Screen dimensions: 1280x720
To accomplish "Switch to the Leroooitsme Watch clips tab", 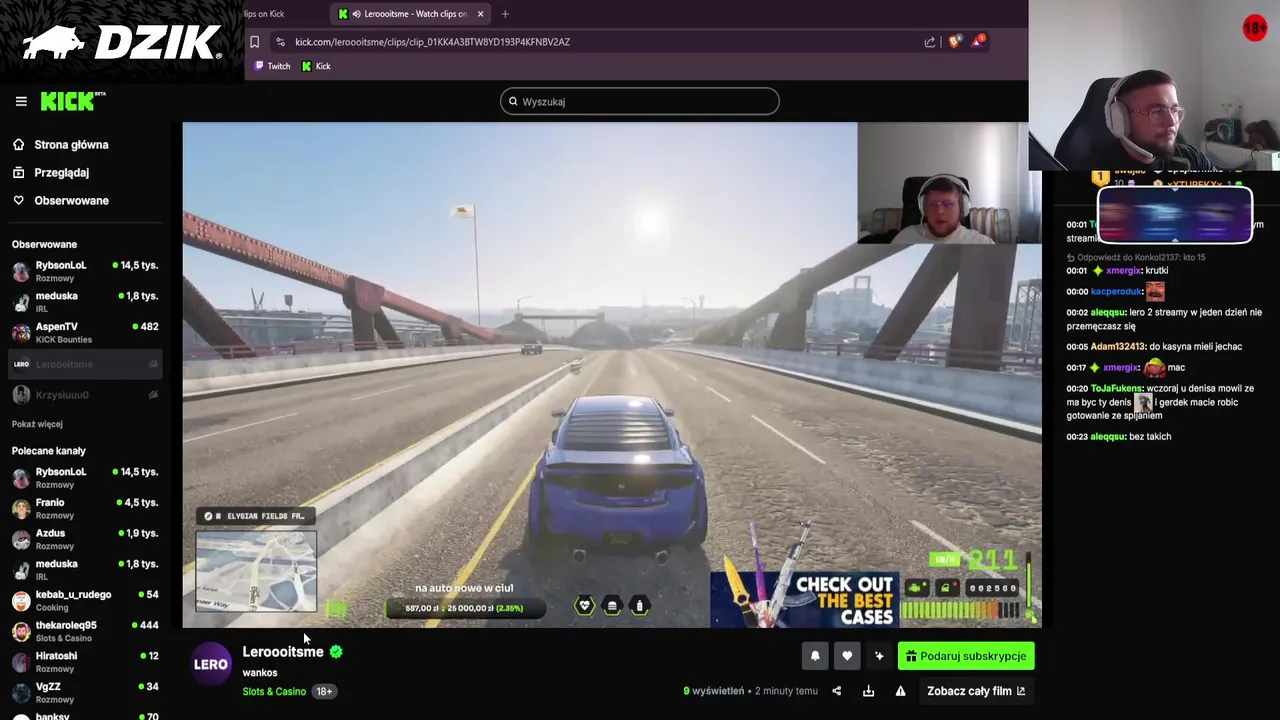I will click(412, 14).
